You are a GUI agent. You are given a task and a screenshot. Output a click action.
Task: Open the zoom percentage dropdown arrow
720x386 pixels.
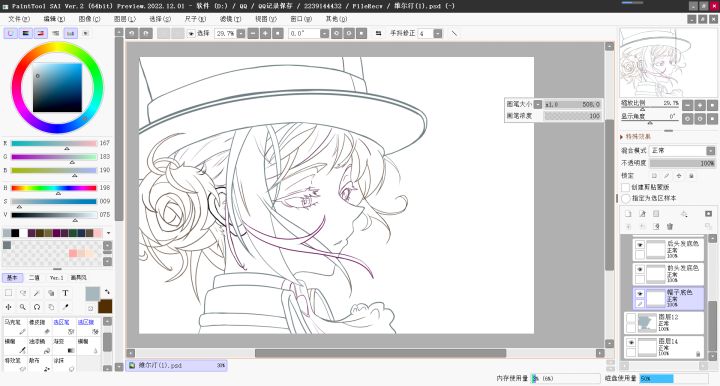pos(241,34)
